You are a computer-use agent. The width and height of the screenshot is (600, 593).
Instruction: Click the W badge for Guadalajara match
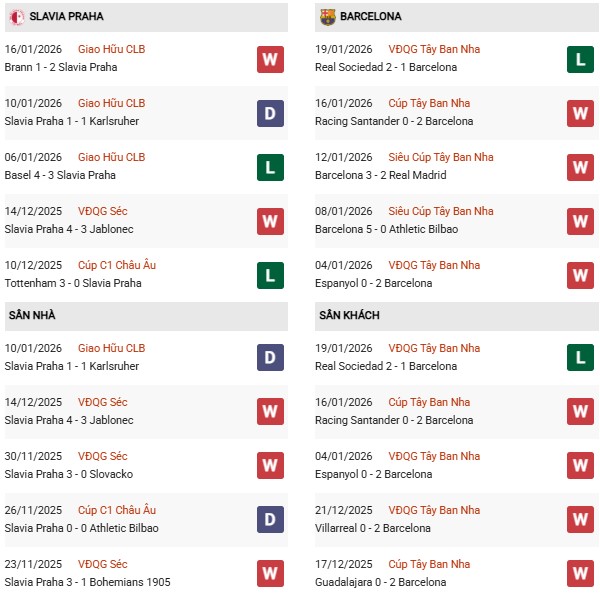(x=580, y=574)
